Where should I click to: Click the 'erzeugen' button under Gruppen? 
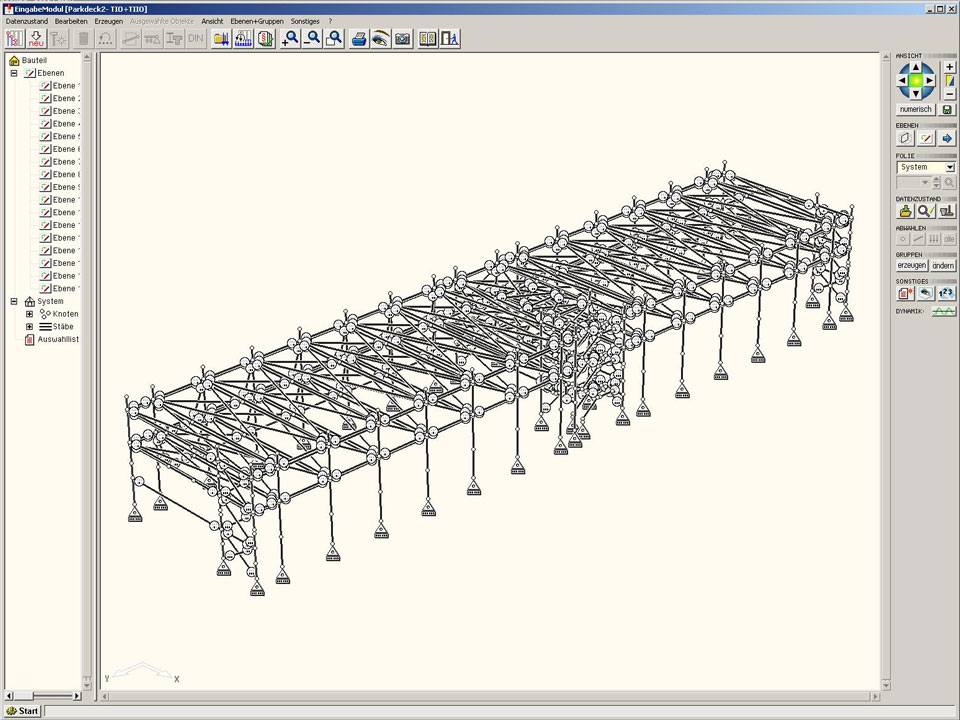pyautogui.click(x=911, y=265)
